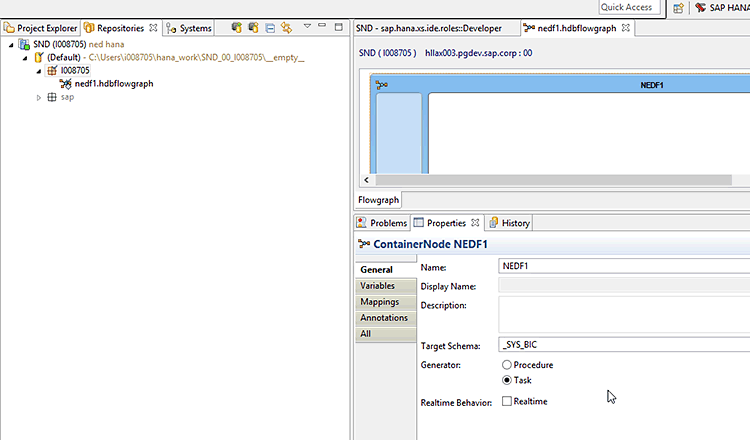Switch to the Project Explorer tab

point(41,28)
